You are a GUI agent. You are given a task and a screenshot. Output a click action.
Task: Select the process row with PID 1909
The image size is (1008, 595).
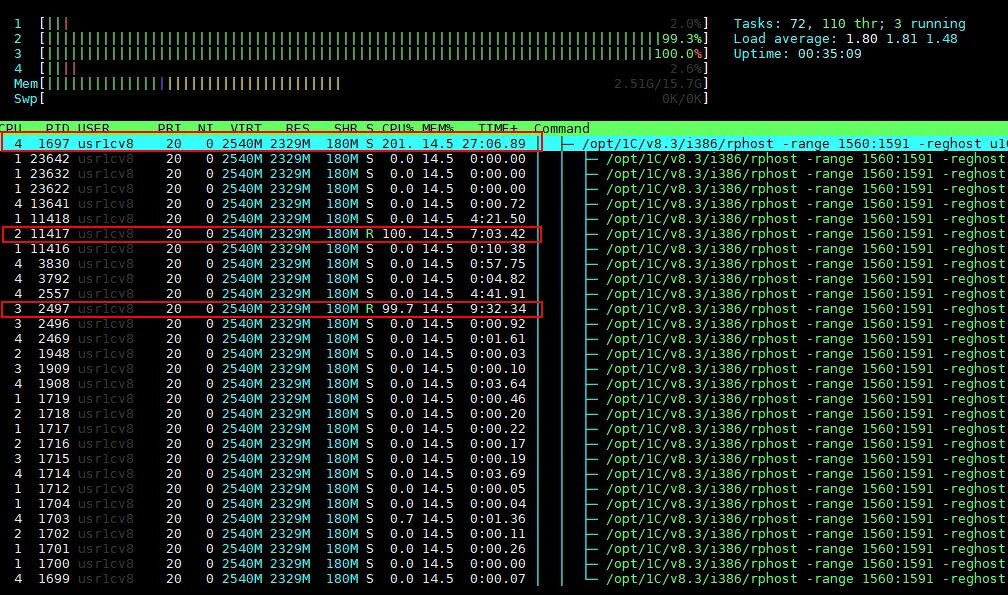[x=504, y=368]
